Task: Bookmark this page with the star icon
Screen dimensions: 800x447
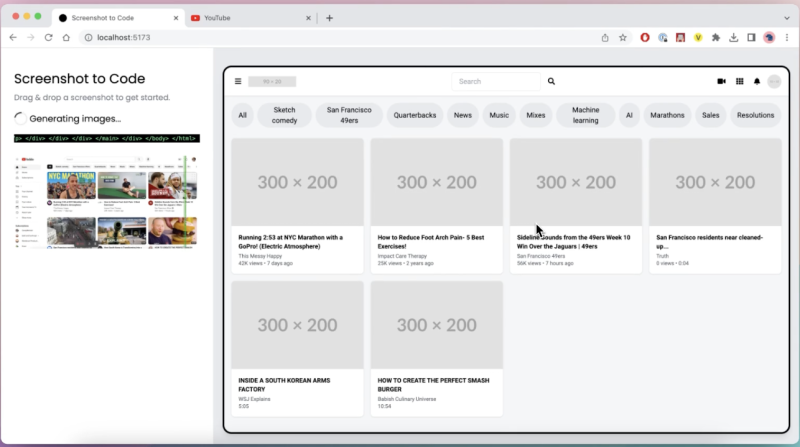Action: [x=622, y=37]
